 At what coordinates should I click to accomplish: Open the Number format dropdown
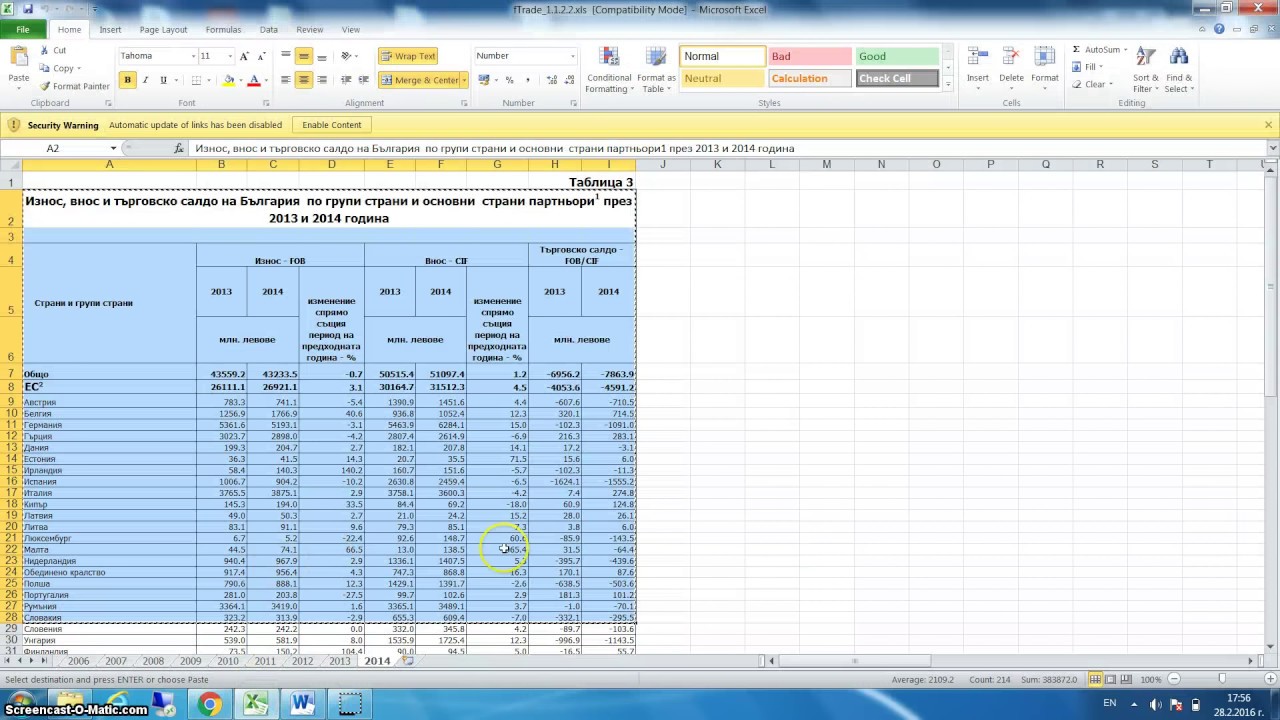pos(526,56)
